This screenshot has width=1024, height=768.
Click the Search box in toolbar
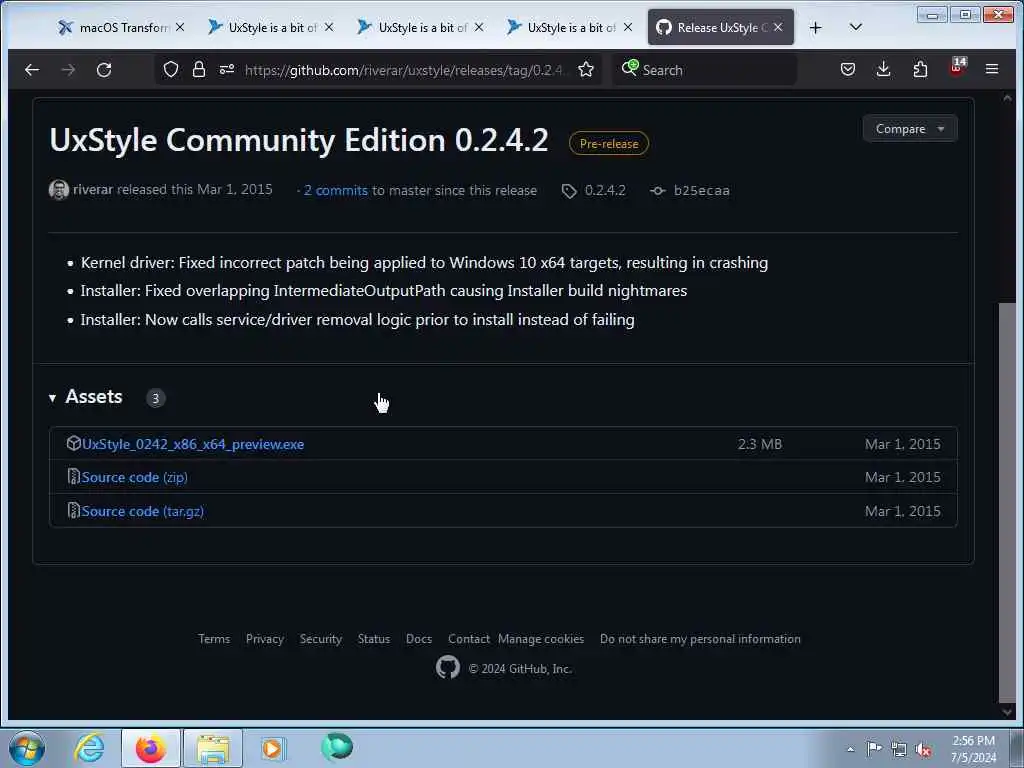[705, 70]
